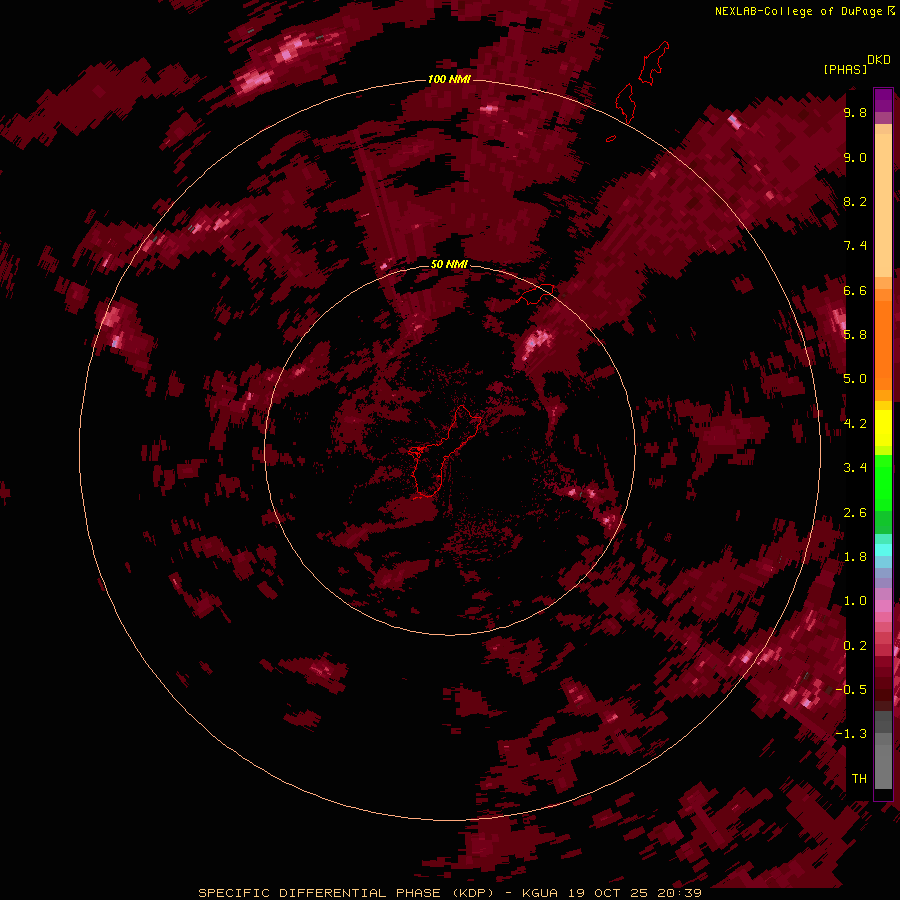The image size is (900, 900).
Task: Click the TH label on the color scale
Action: (x=859, y=779)
